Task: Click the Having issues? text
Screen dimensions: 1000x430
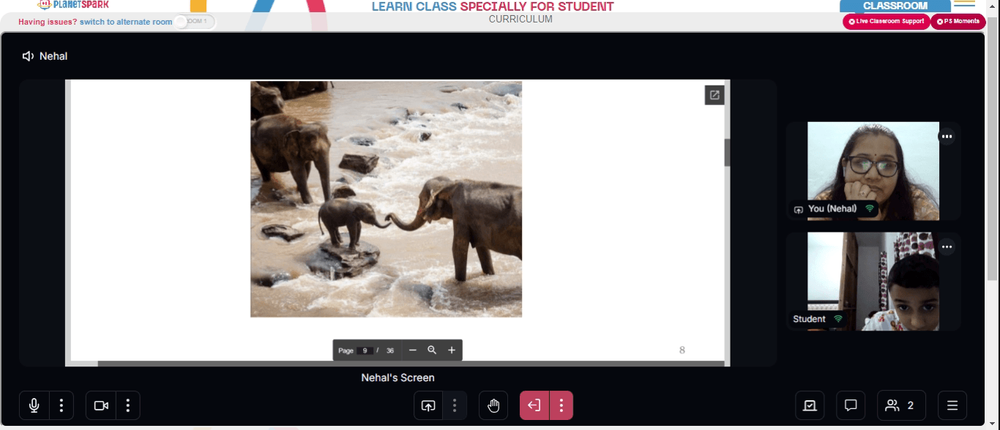Action: (48, 22)
